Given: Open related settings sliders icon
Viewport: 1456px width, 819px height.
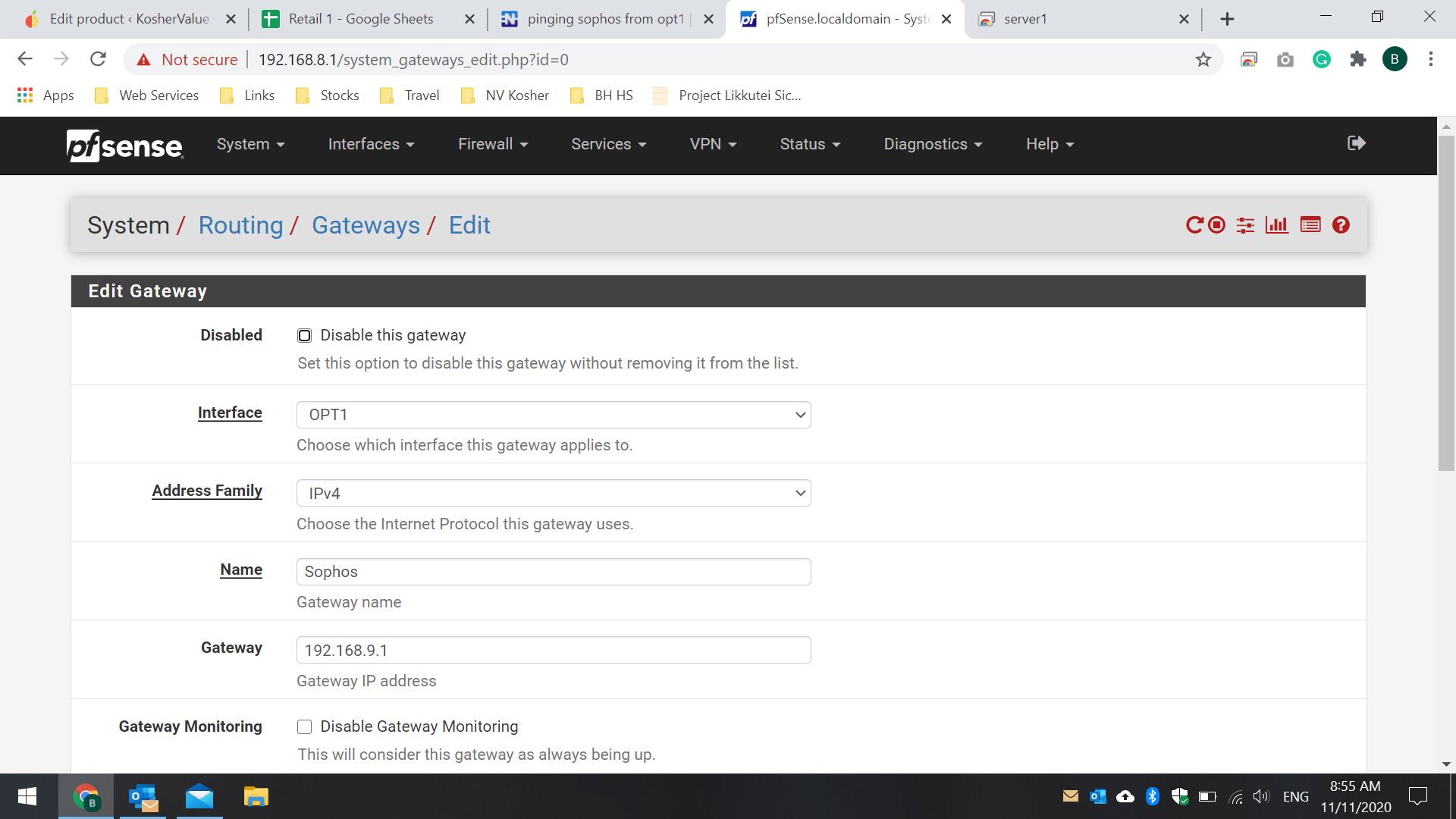Looking at the screenshot, I should point(1245,225).
